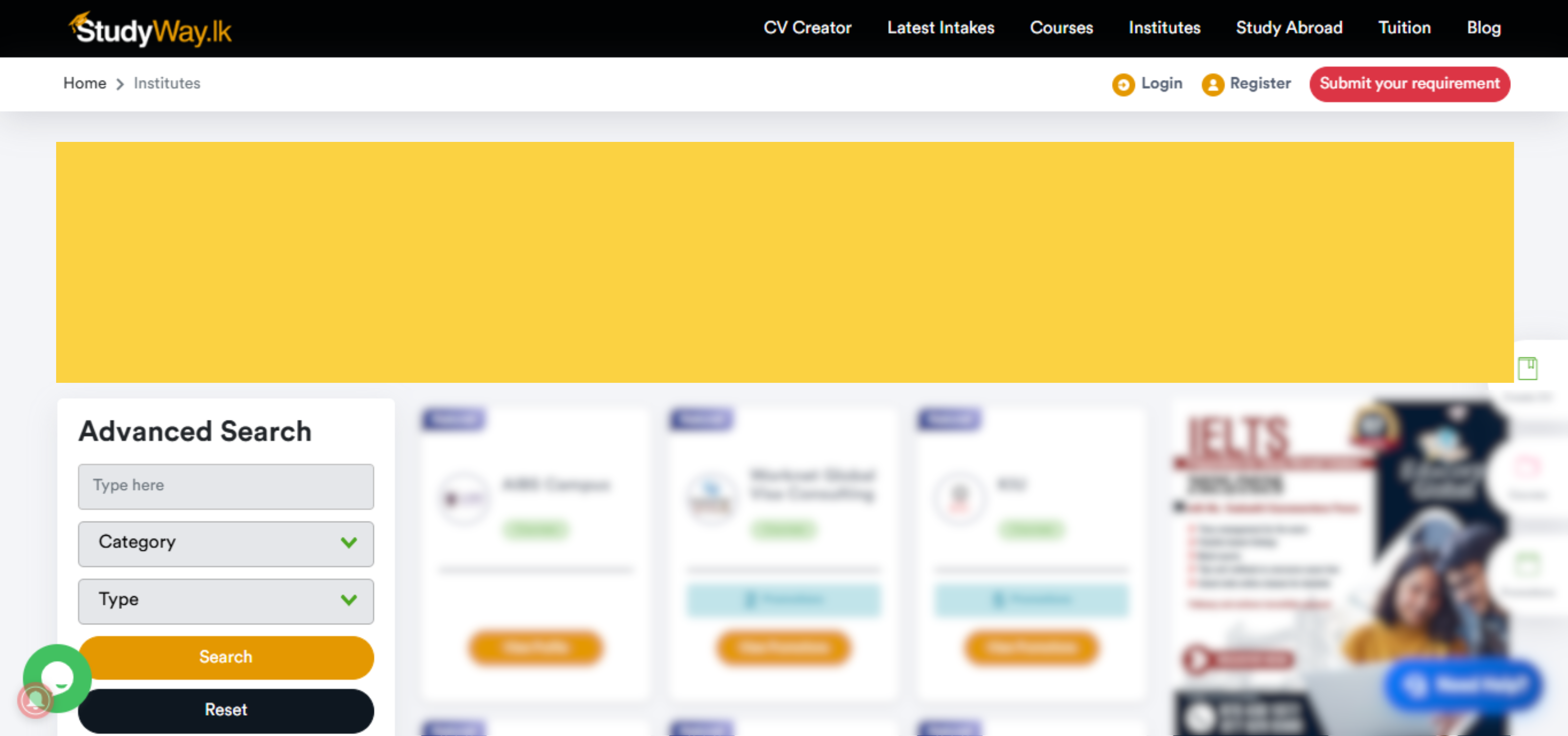This screenshot has width=1568, height=736.
Task: Click the green bookmark icon on right edge
Action: (1527, 368)
